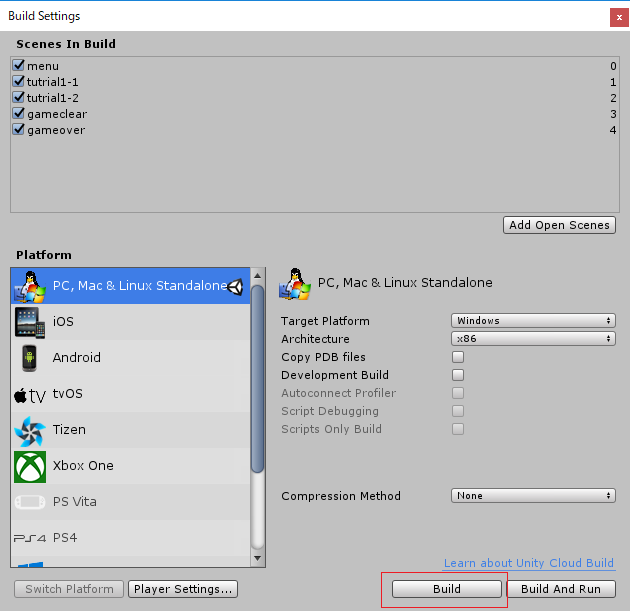Enable Copy PDB files checkbox
Screen dimensions: 630x611
pyautogui.click(x=458, y=357)
